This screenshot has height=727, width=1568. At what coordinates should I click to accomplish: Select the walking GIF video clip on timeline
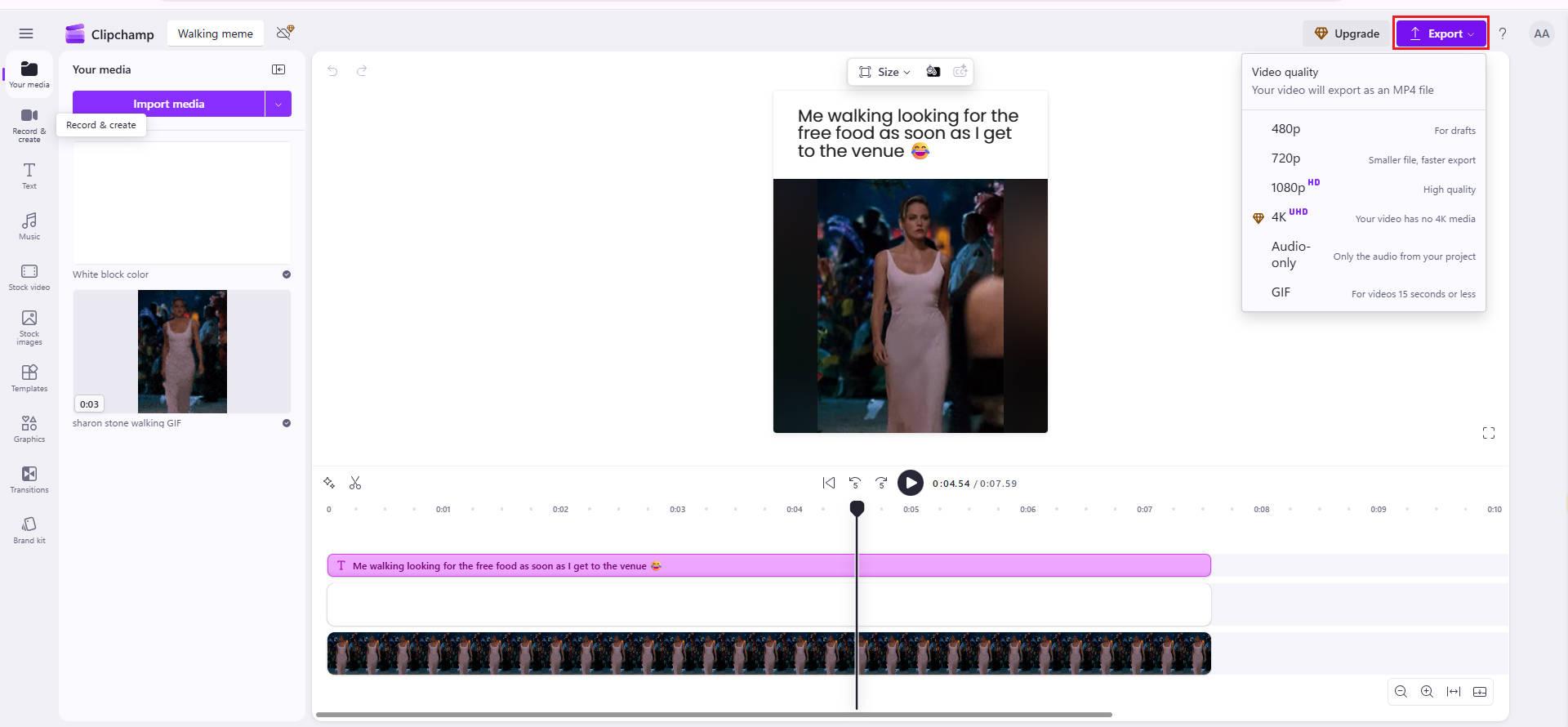pyautogui.click(x=768, y=653)
